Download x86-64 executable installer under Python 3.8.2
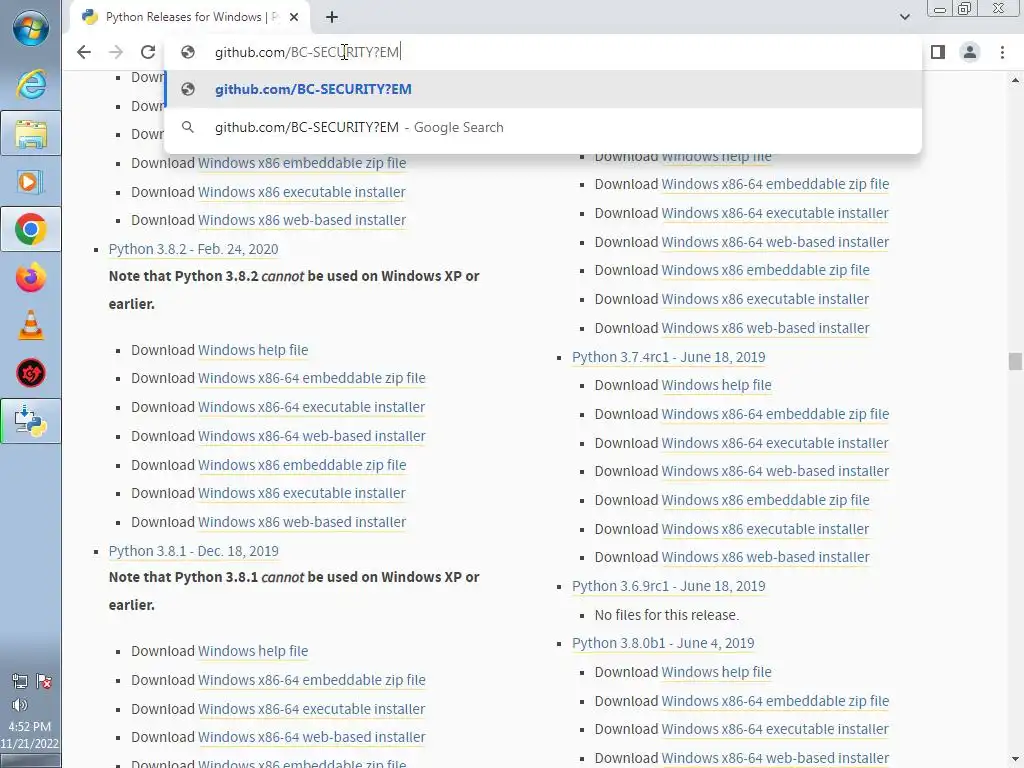 (312, 408)
